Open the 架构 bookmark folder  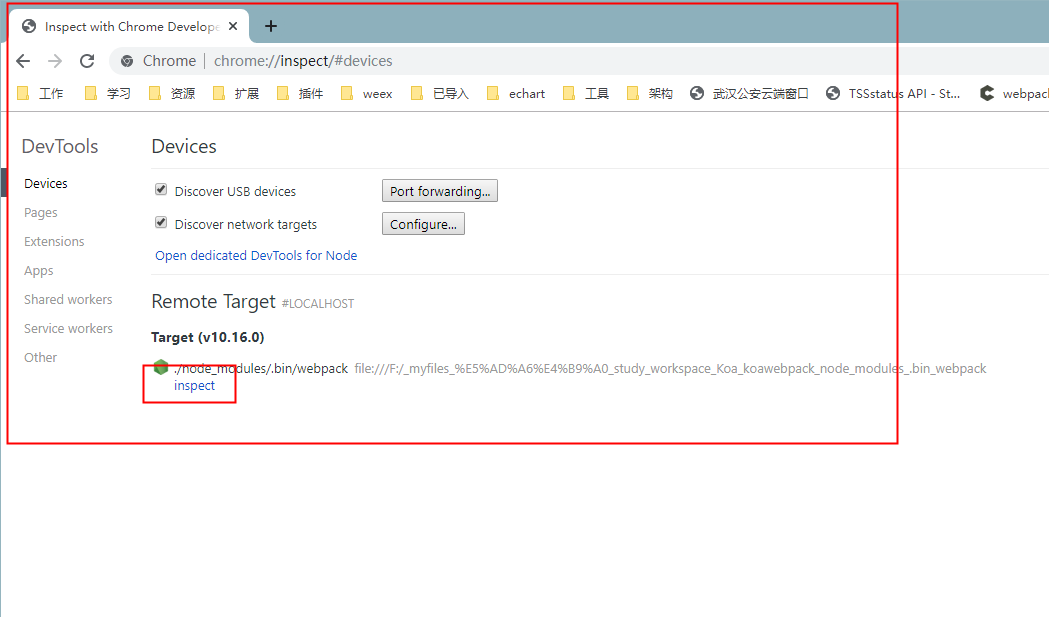pyautogui.click(x=650, y=94)
